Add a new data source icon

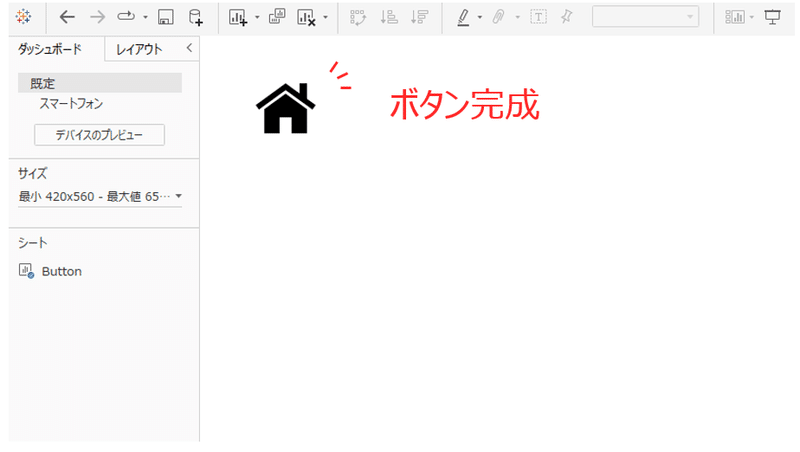195,17
